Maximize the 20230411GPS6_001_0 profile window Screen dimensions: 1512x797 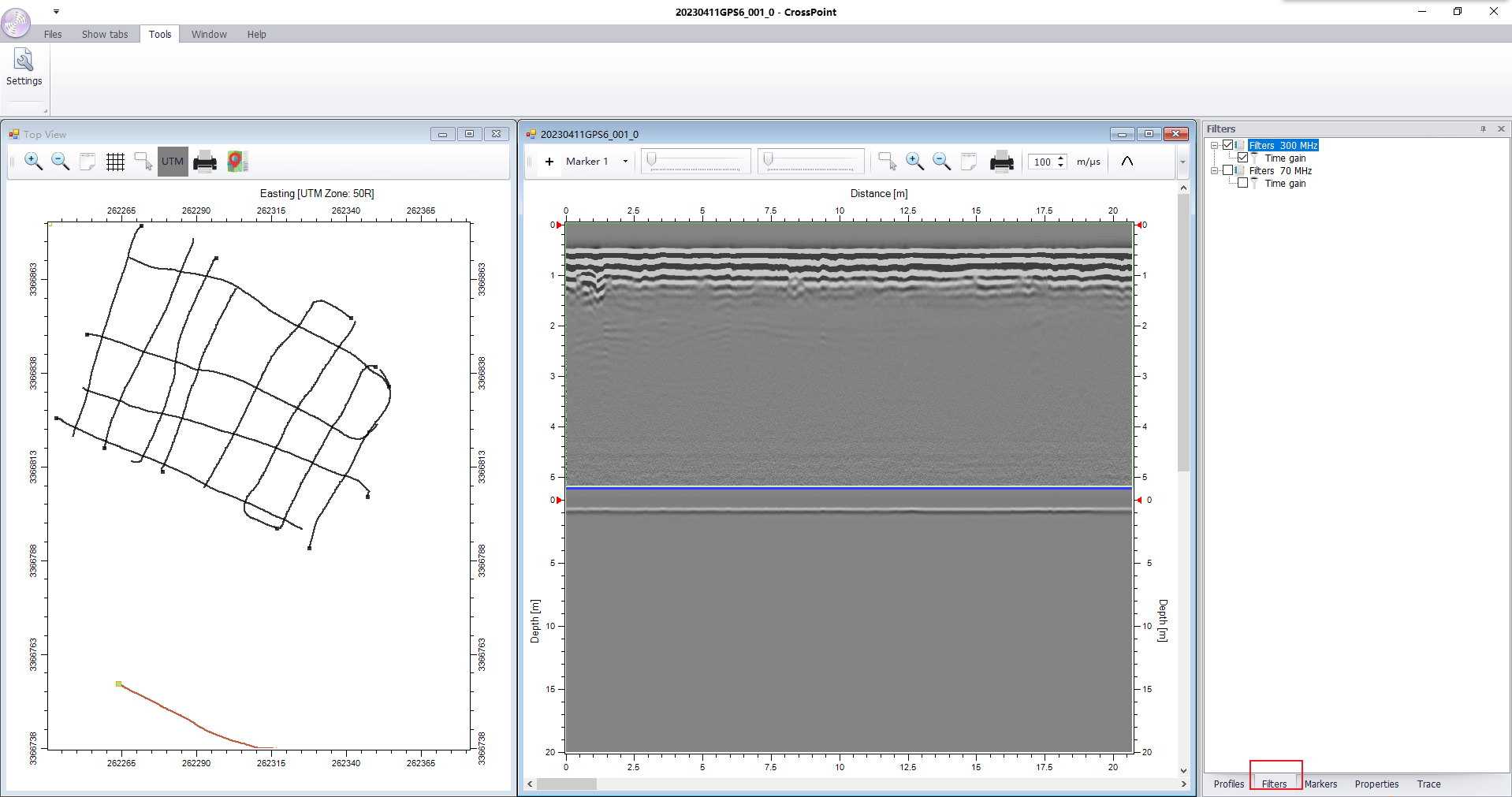(1149, 134)
